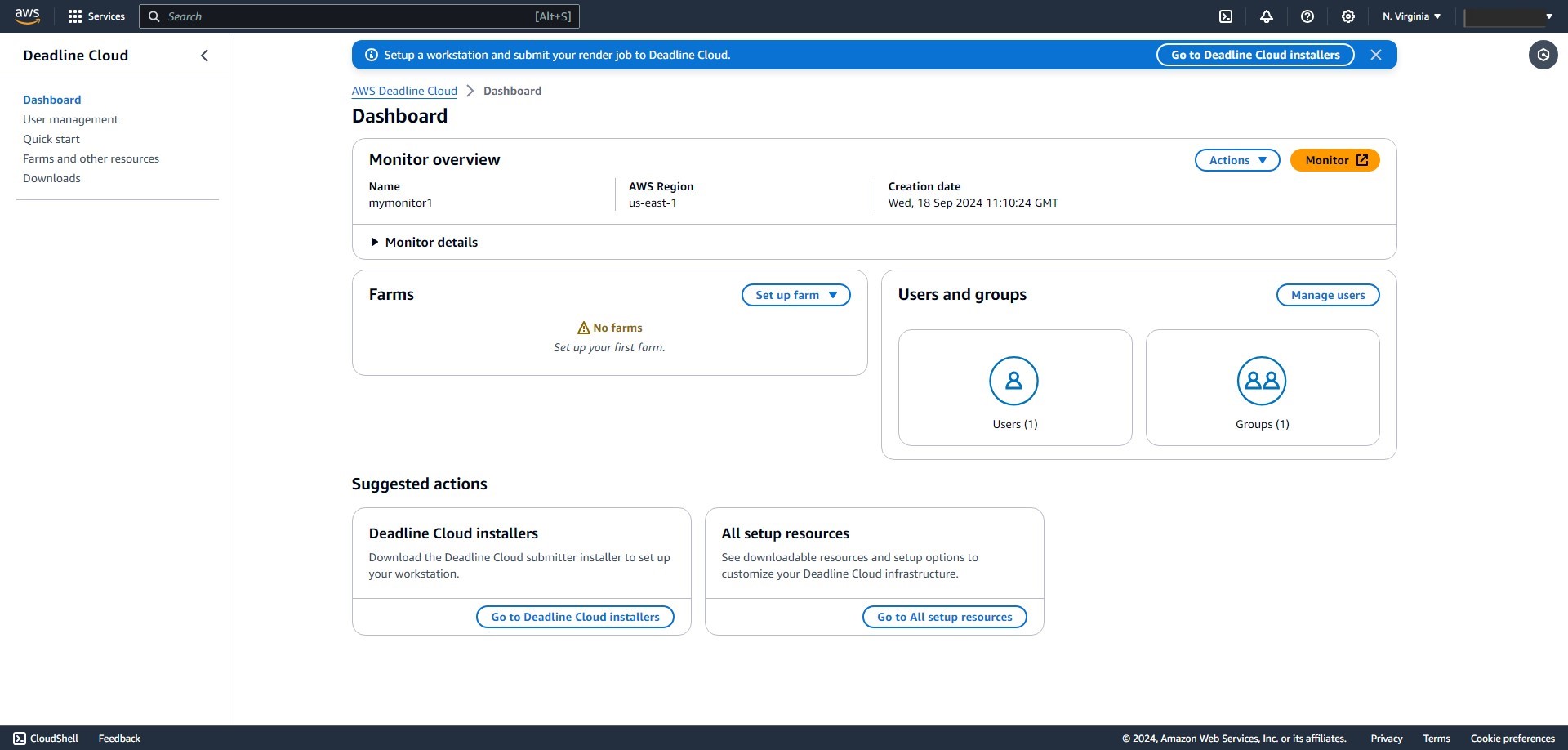The height and width of the screenshot is (750, 1568).
Task: Expand the Monitor details section
Action: [x=424, y=242]
